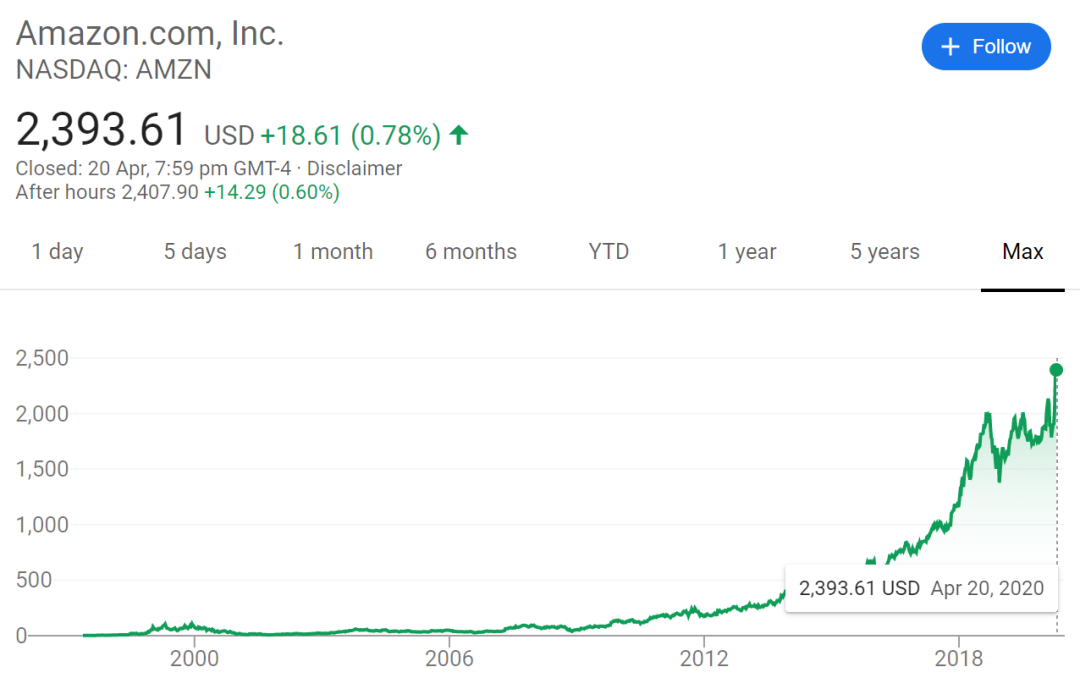Select the 1 year tab

pyautogui.click(x=747, y=252)
